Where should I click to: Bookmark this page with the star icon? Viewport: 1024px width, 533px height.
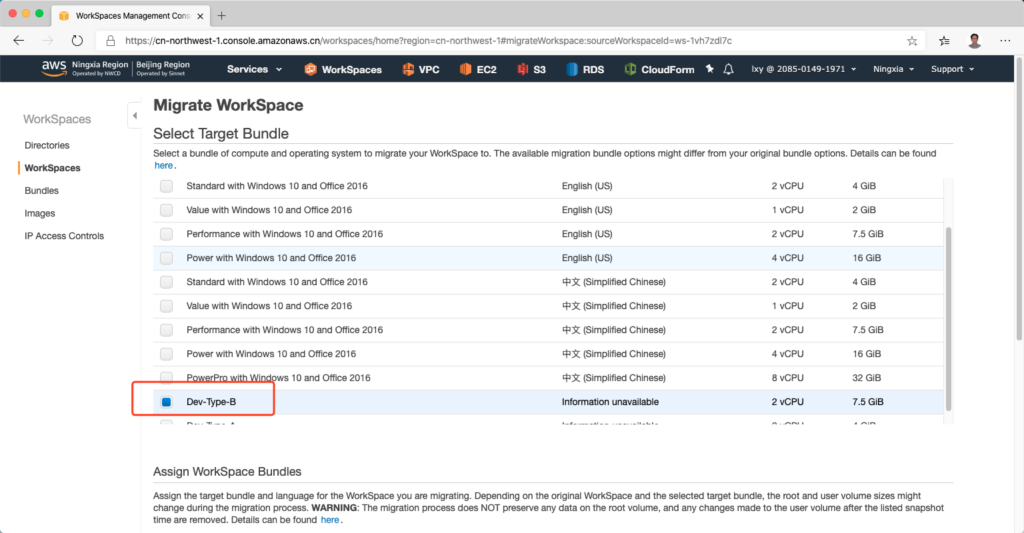[912, 41]
